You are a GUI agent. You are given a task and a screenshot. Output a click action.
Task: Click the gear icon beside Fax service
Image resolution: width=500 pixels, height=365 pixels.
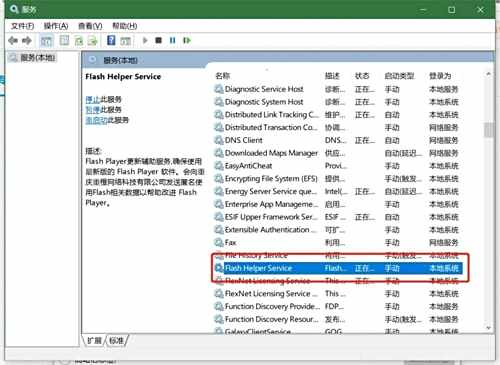click(219, 242)
